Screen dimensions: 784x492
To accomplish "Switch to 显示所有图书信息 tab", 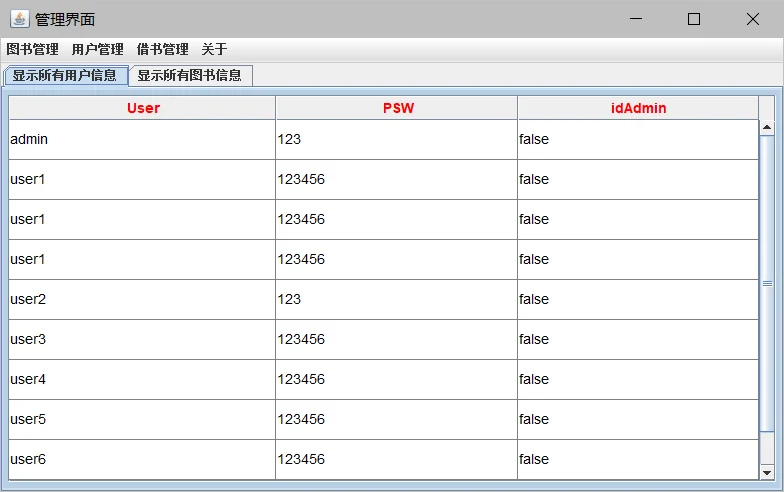I will (x=190, y=75).
